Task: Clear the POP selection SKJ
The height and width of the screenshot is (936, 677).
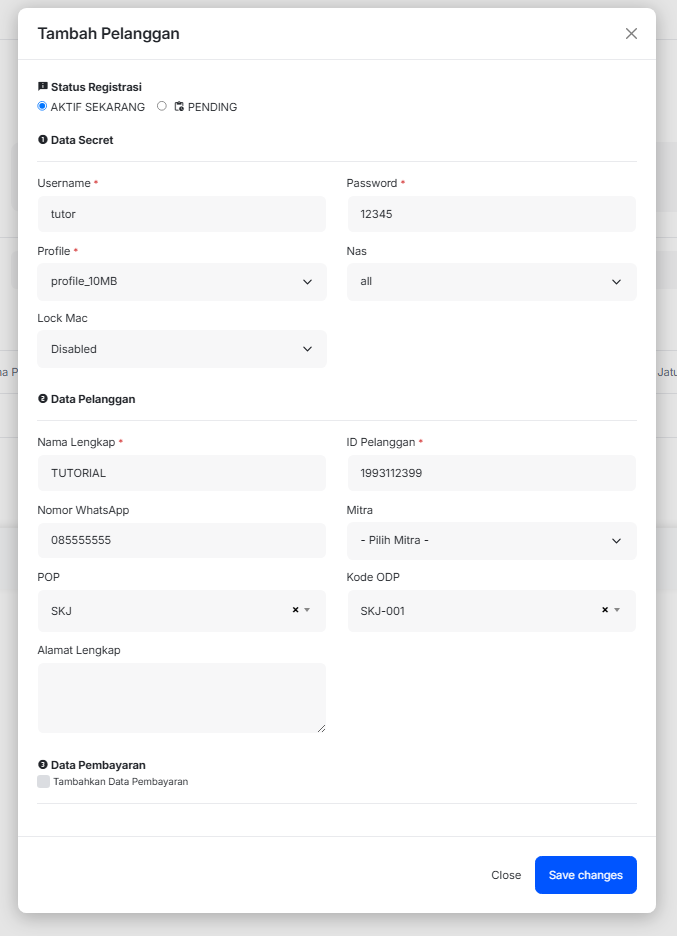Action: (296, 610)
